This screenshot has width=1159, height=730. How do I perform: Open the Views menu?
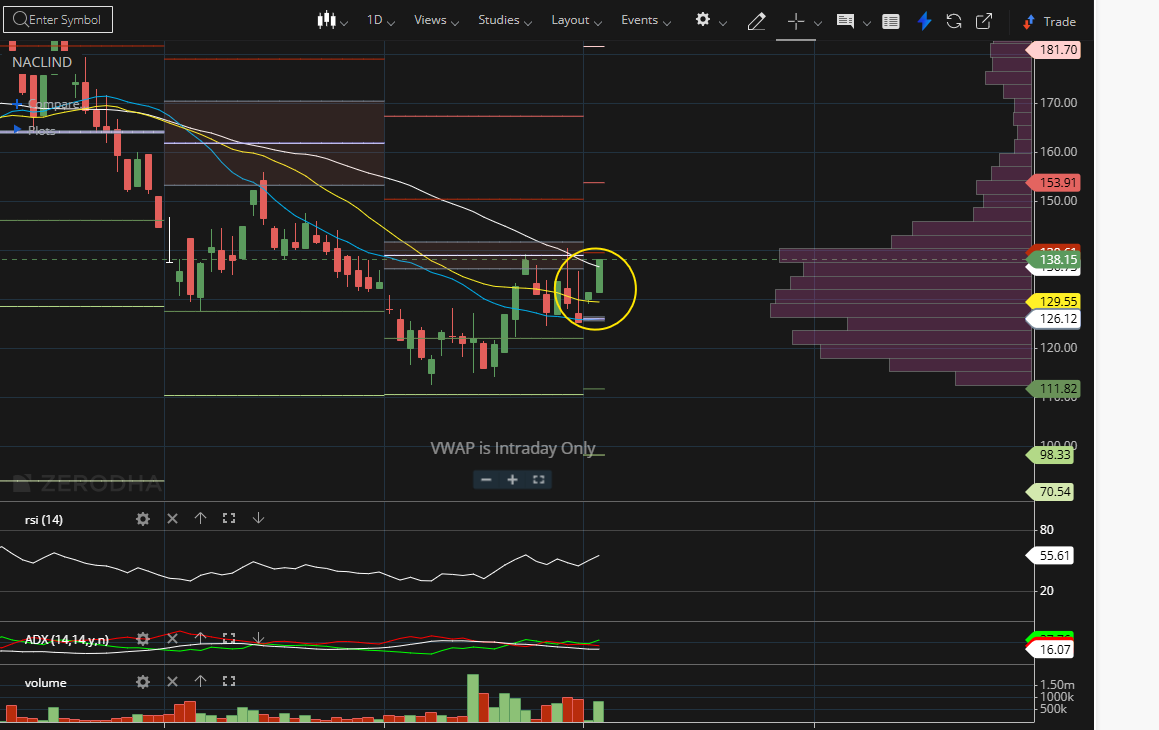coord(436,21)
